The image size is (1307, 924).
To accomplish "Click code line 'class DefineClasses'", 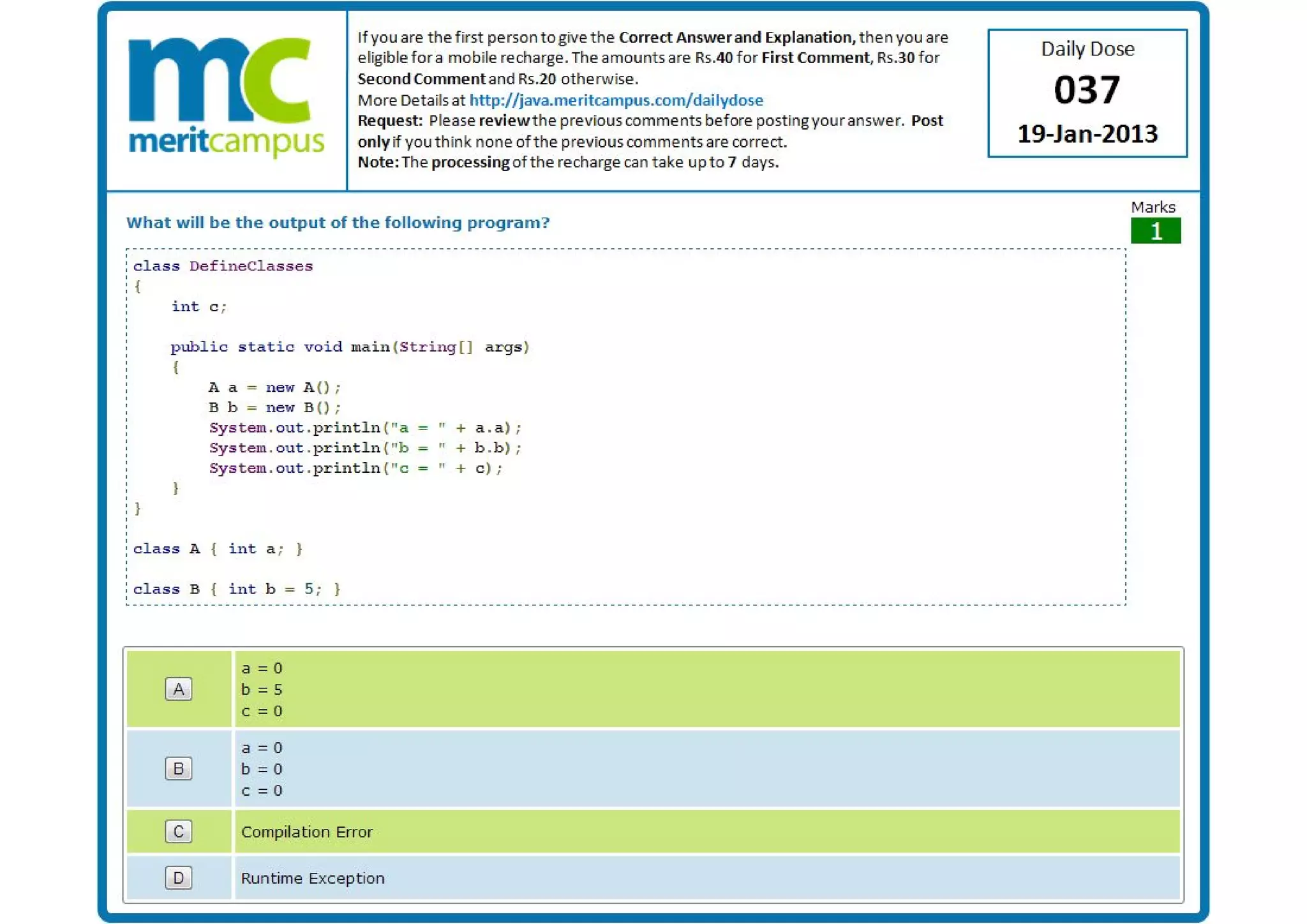I will [223, 266].
